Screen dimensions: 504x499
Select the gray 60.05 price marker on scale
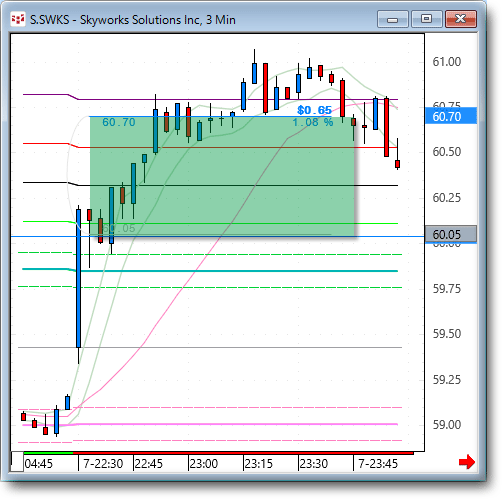click(451, 234)
